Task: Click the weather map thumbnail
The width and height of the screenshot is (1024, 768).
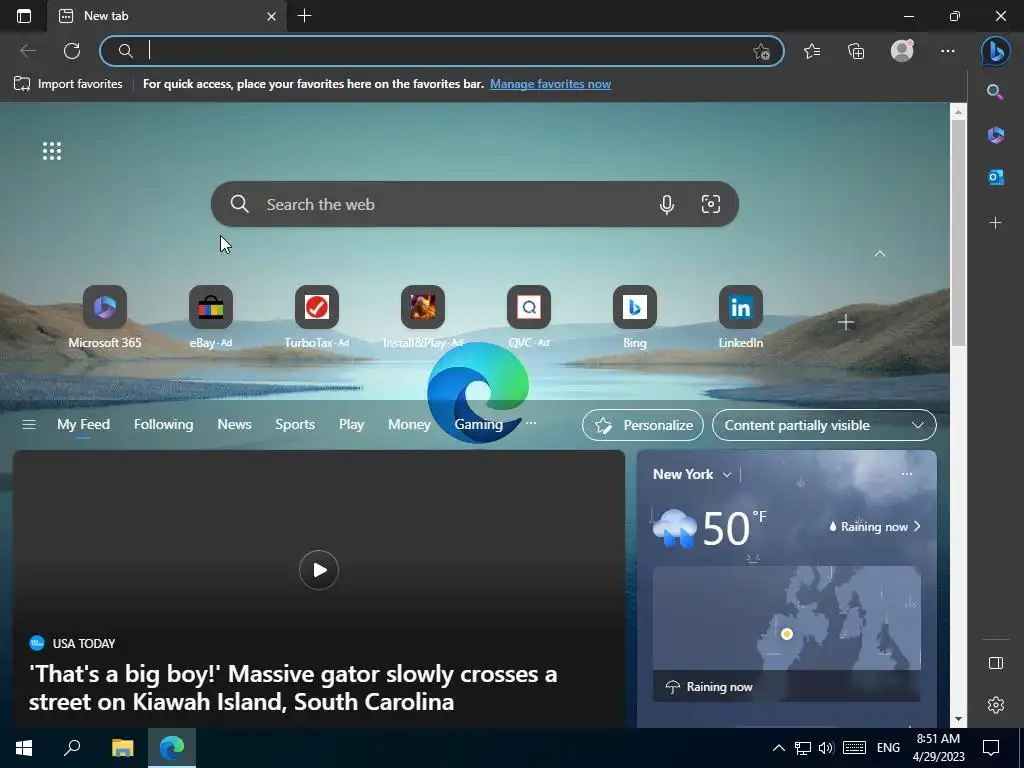Action: [786, 633]
